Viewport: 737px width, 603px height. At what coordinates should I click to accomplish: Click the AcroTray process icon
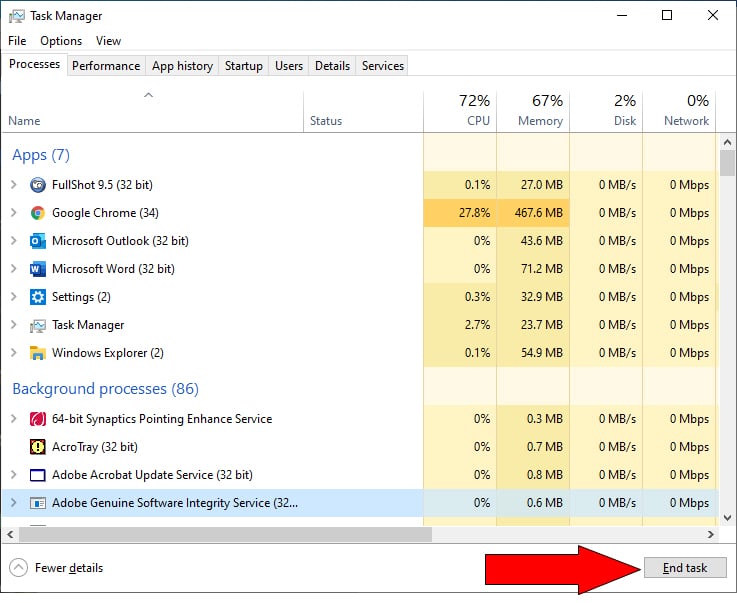[x=38, y=447]
